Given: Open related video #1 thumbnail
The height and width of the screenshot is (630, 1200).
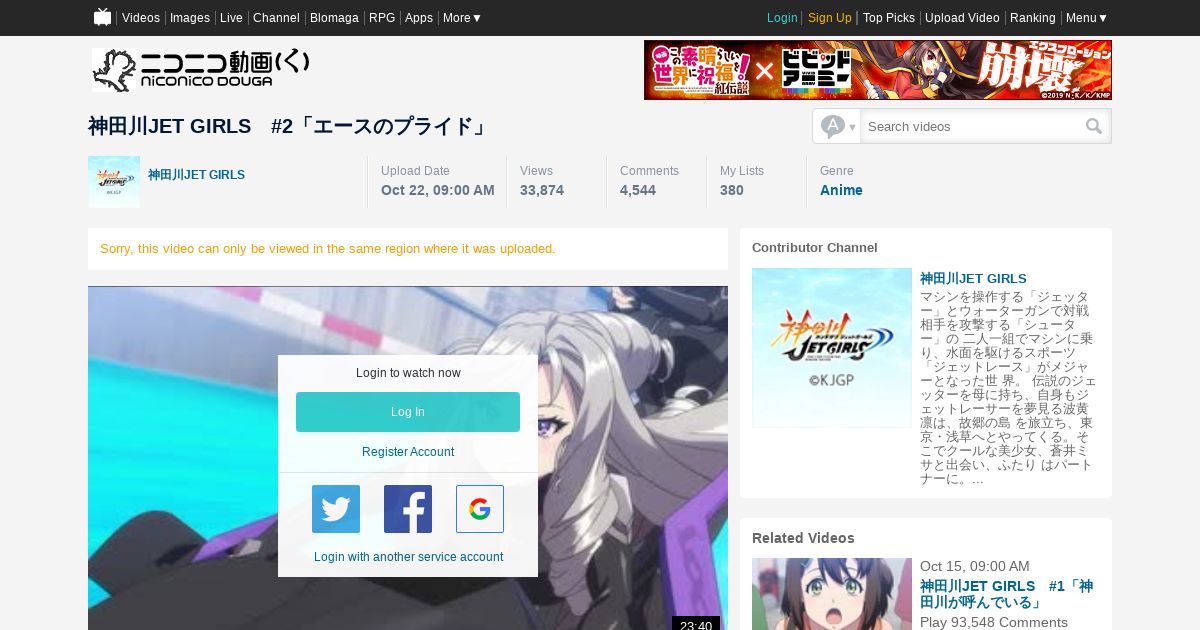Looking at the screenshot, I should point(832,594).
